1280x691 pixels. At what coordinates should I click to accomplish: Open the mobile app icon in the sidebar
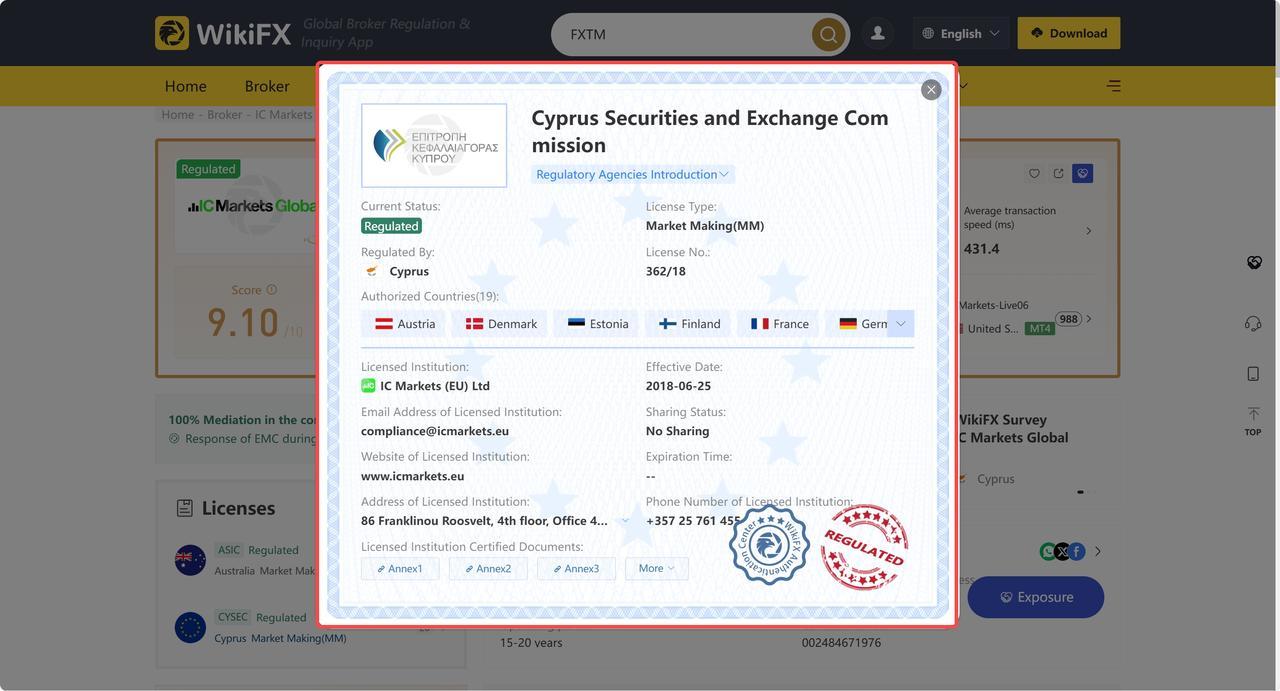(x=1253, y=373)
